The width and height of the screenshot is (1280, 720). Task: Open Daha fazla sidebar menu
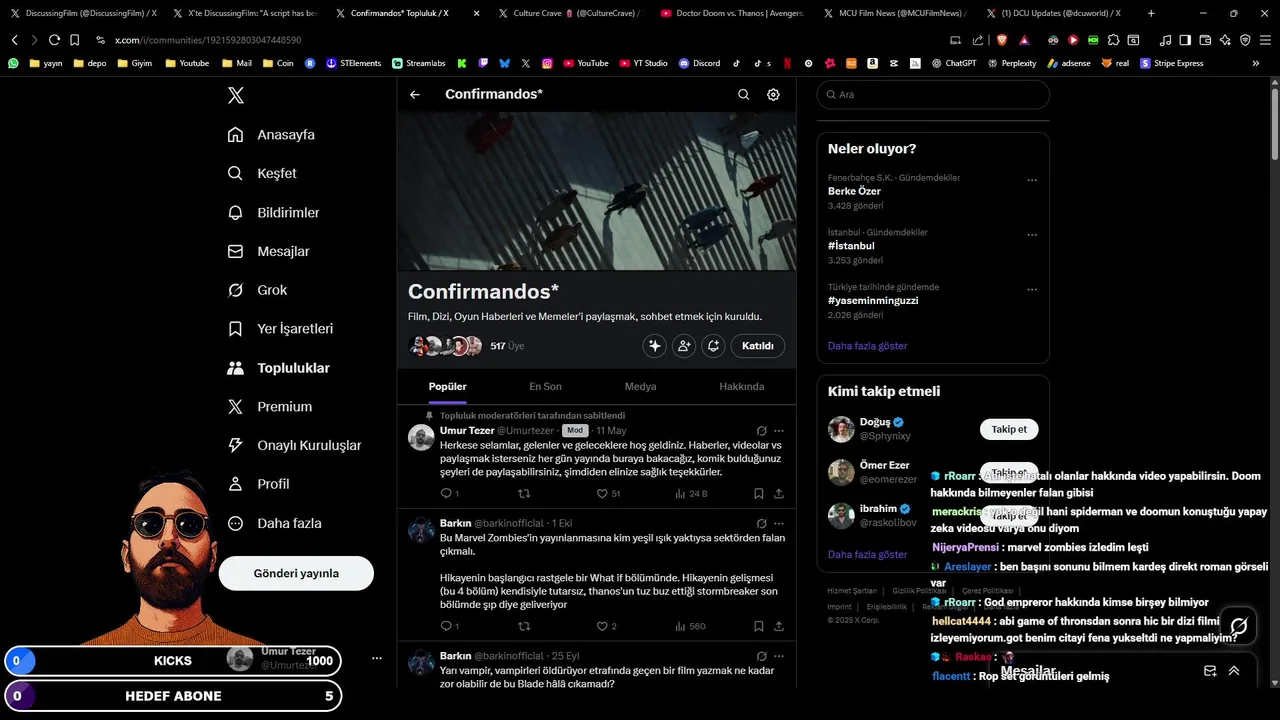274,523
